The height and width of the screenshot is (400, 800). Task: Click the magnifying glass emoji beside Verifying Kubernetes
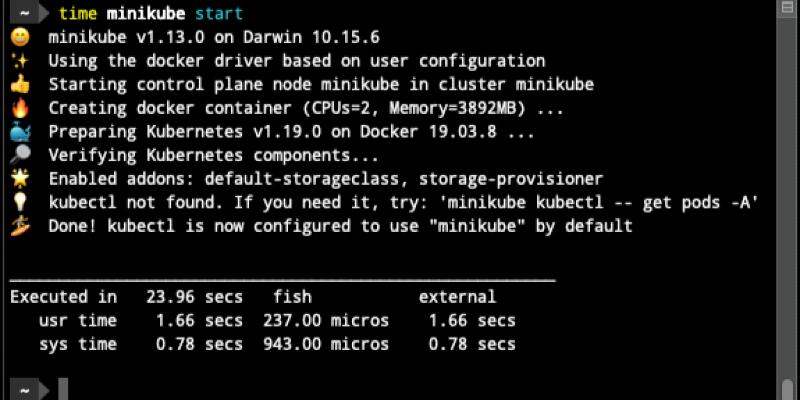tap(20, 155)
